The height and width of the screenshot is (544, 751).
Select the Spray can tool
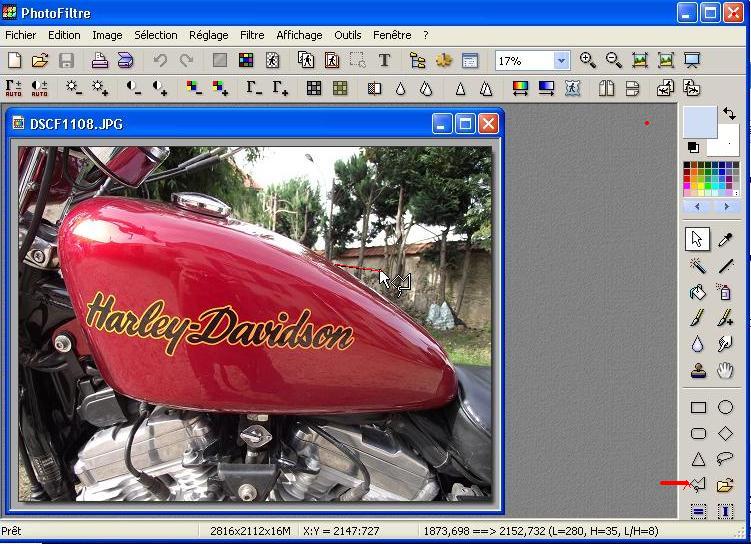coord(724,291)
